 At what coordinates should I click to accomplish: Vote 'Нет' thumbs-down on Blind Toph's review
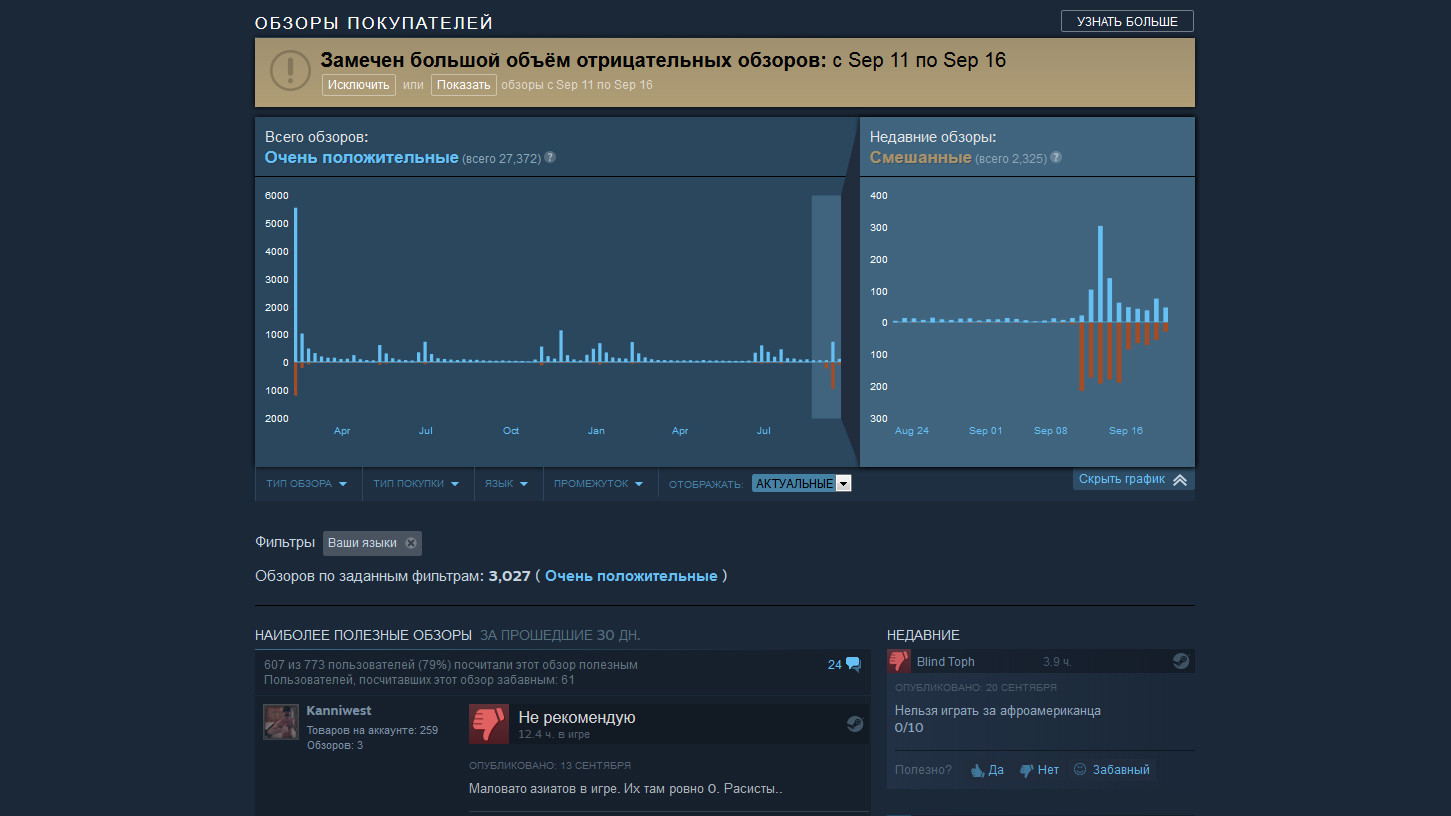1039,770
